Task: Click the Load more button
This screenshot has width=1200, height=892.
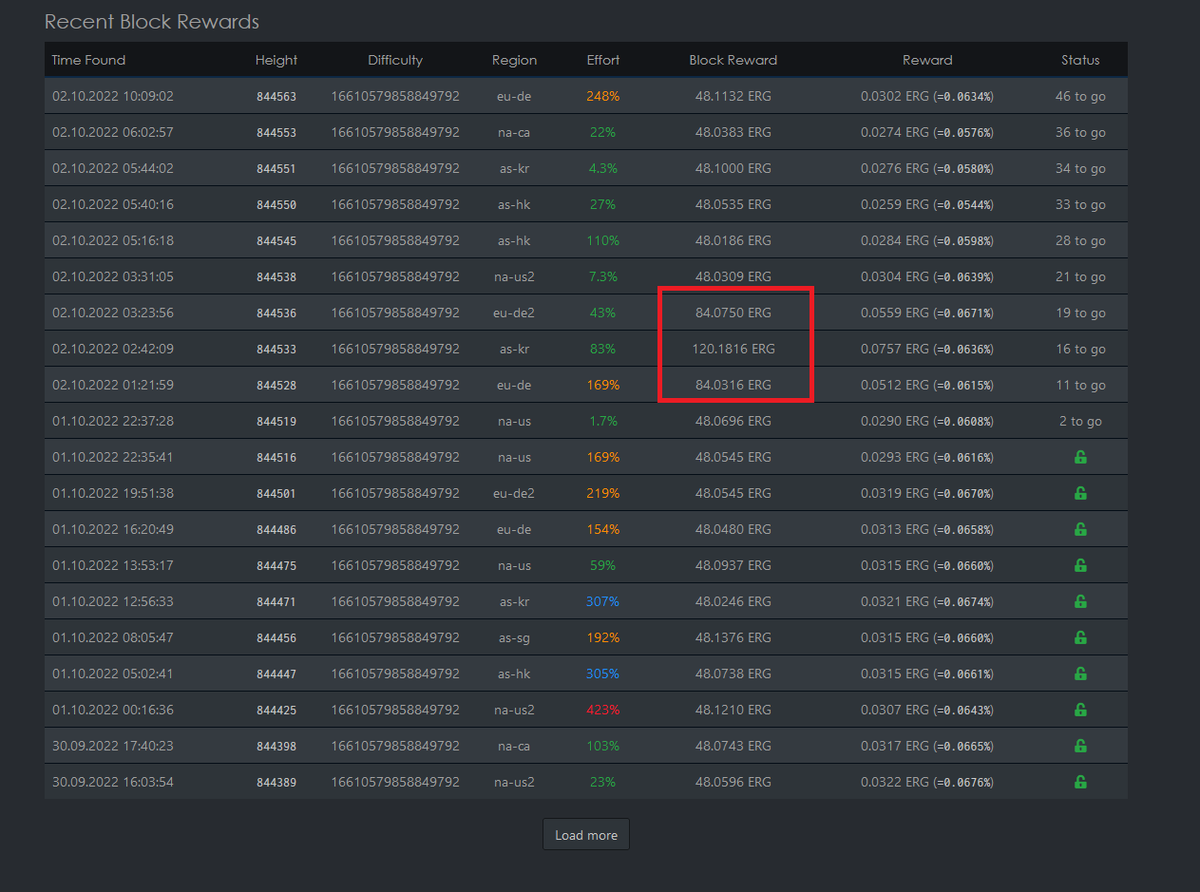Action: (x=586, y=835)
